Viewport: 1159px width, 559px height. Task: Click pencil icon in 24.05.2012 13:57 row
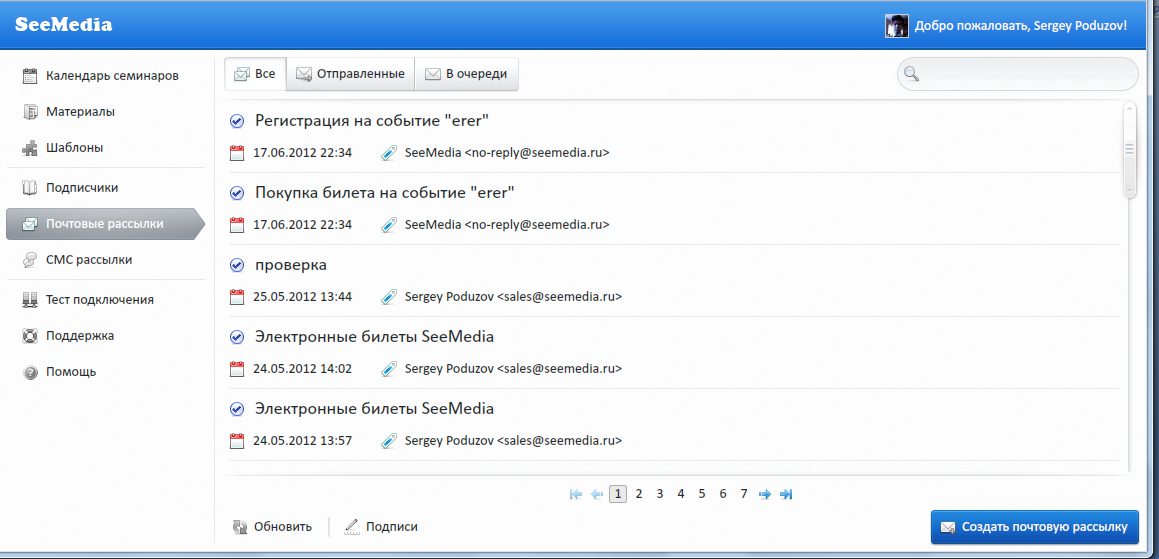pyautogui.click(x=389, y=441)
